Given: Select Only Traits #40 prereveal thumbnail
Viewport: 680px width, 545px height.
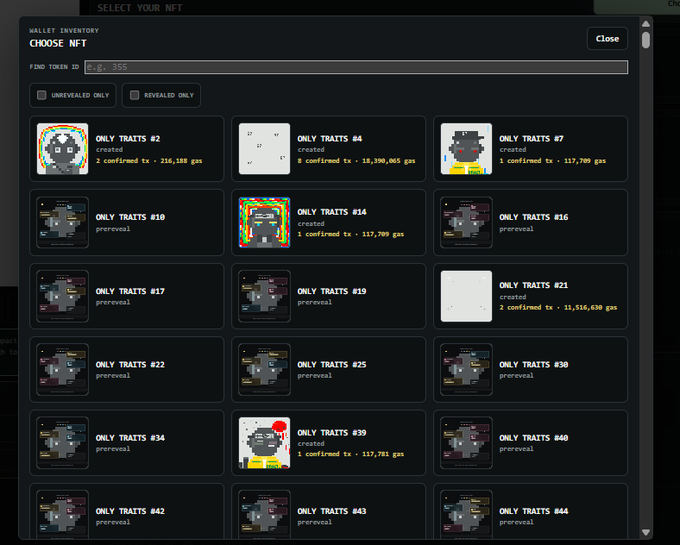Looking at the screenshot, I should pyautogui.click(x=466, y=443).
